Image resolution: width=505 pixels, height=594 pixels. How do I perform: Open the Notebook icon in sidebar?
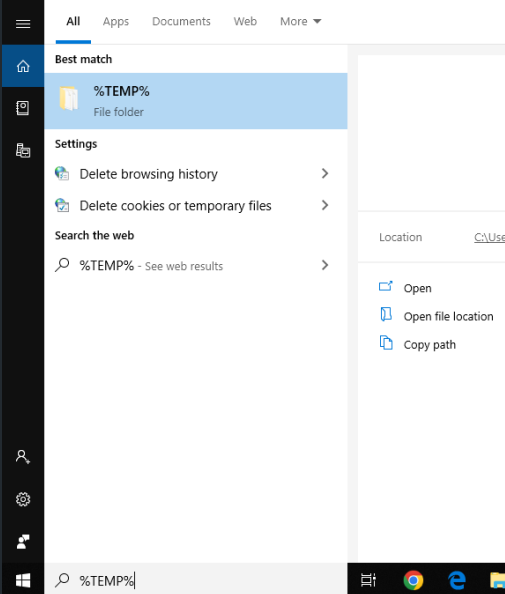tap(23, 108)
